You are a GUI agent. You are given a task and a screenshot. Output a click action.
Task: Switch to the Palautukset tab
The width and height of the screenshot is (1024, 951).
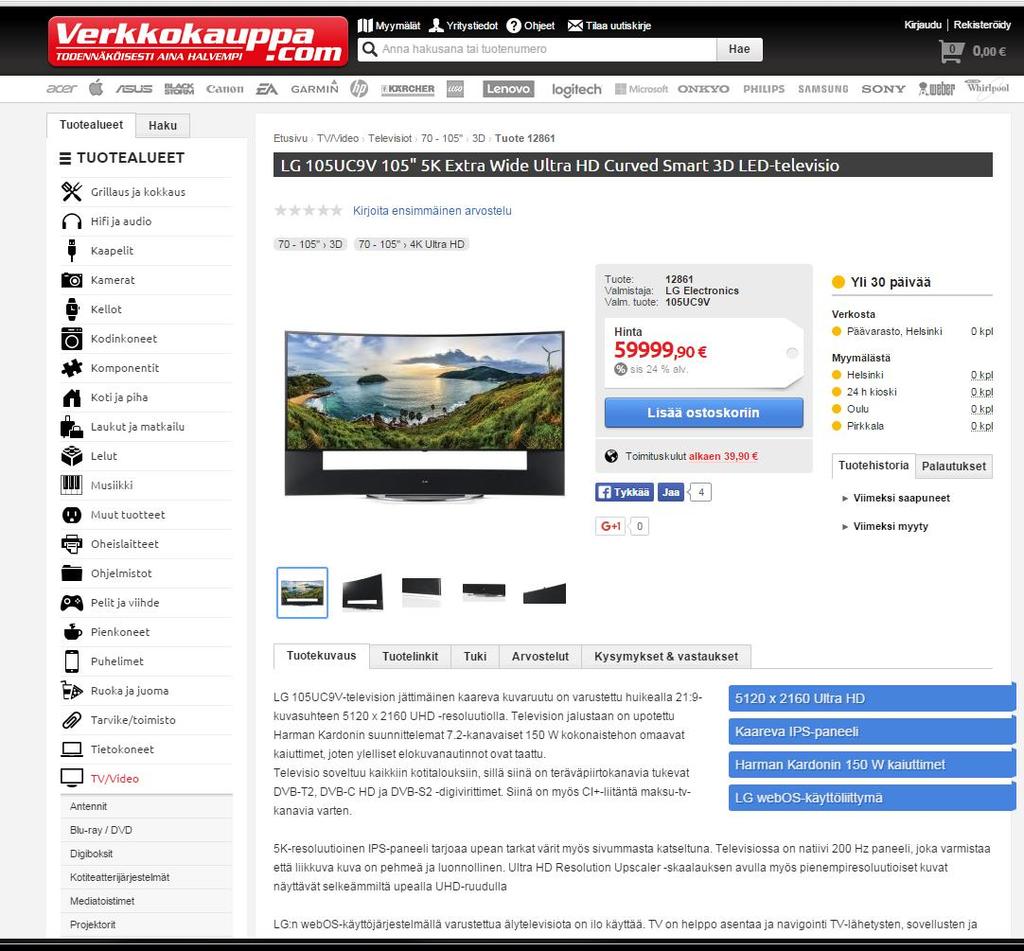tap(954, 466)
